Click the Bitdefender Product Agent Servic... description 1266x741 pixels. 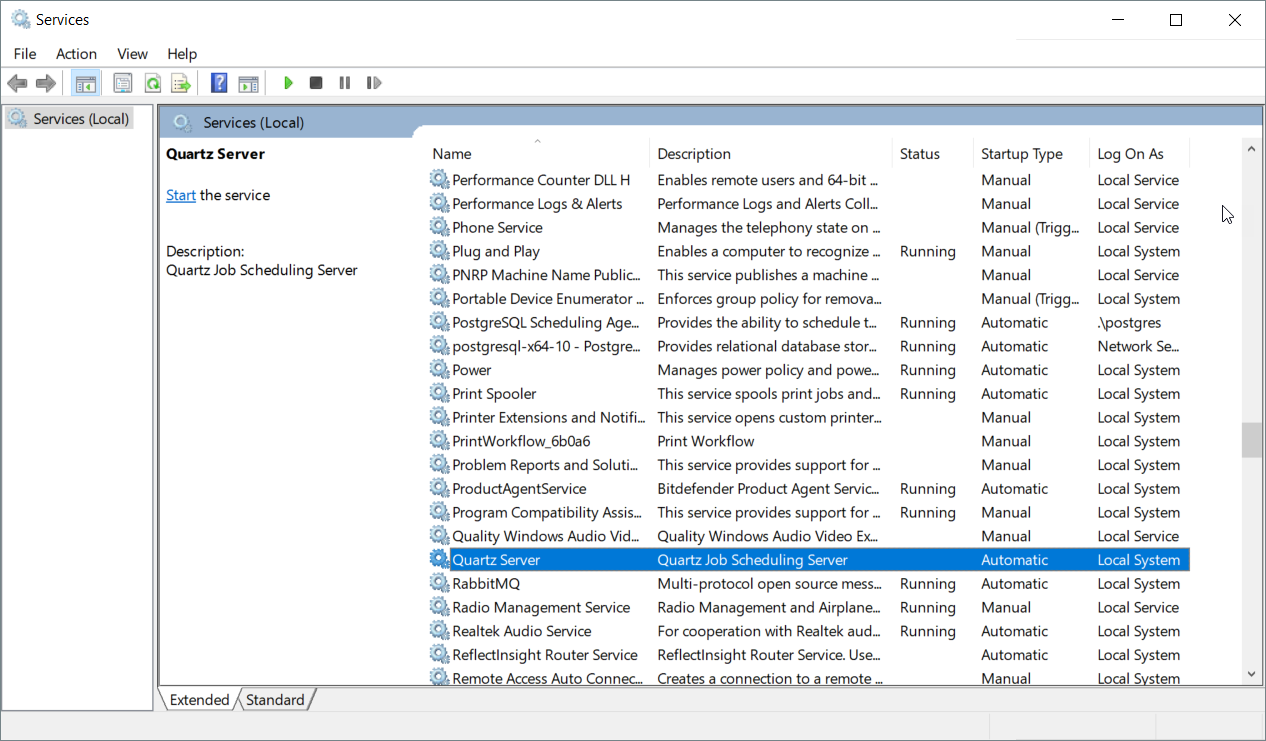[769, 488]
